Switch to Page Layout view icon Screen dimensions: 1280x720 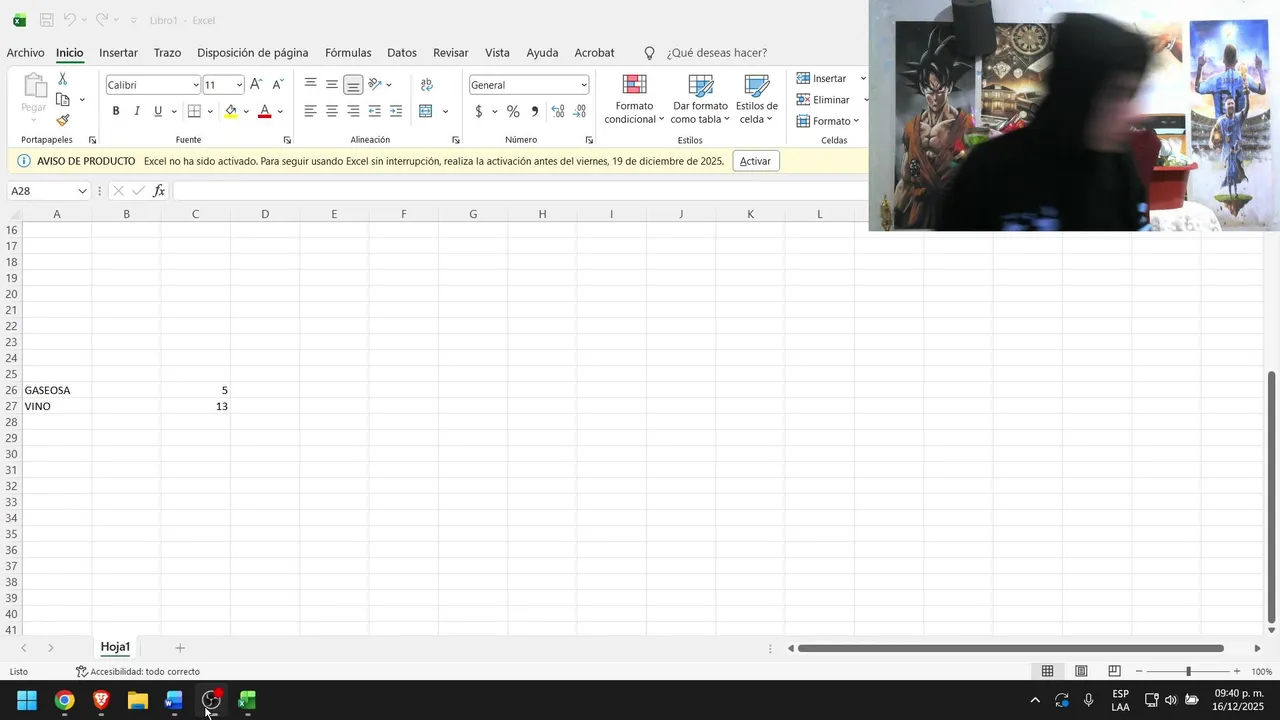[1081, 671]
